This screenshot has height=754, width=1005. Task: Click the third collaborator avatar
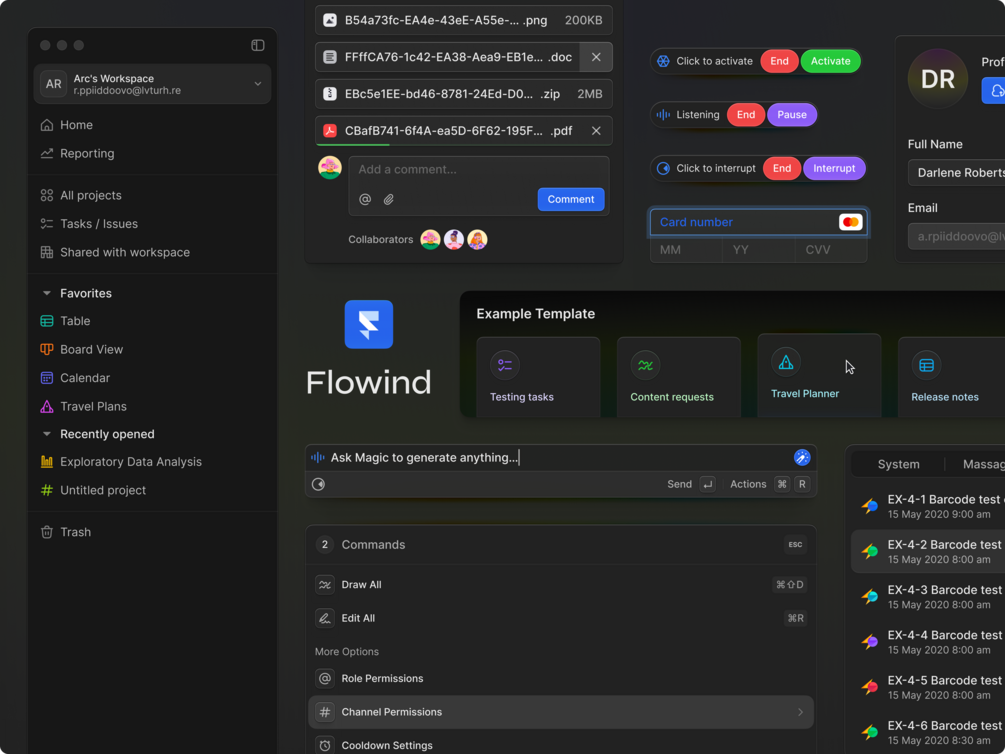click(478, 240)
